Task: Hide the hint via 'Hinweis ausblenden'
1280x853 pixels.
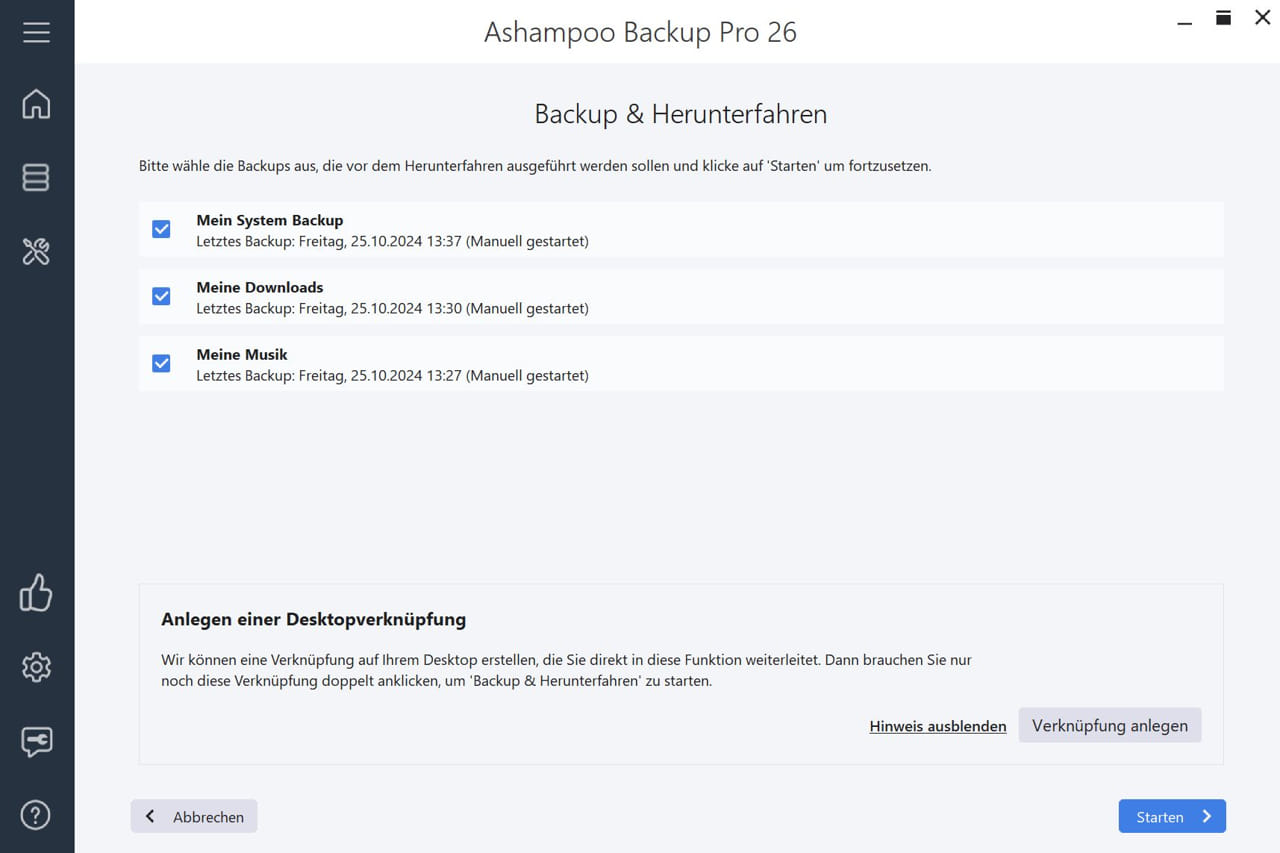Action: 937,726
